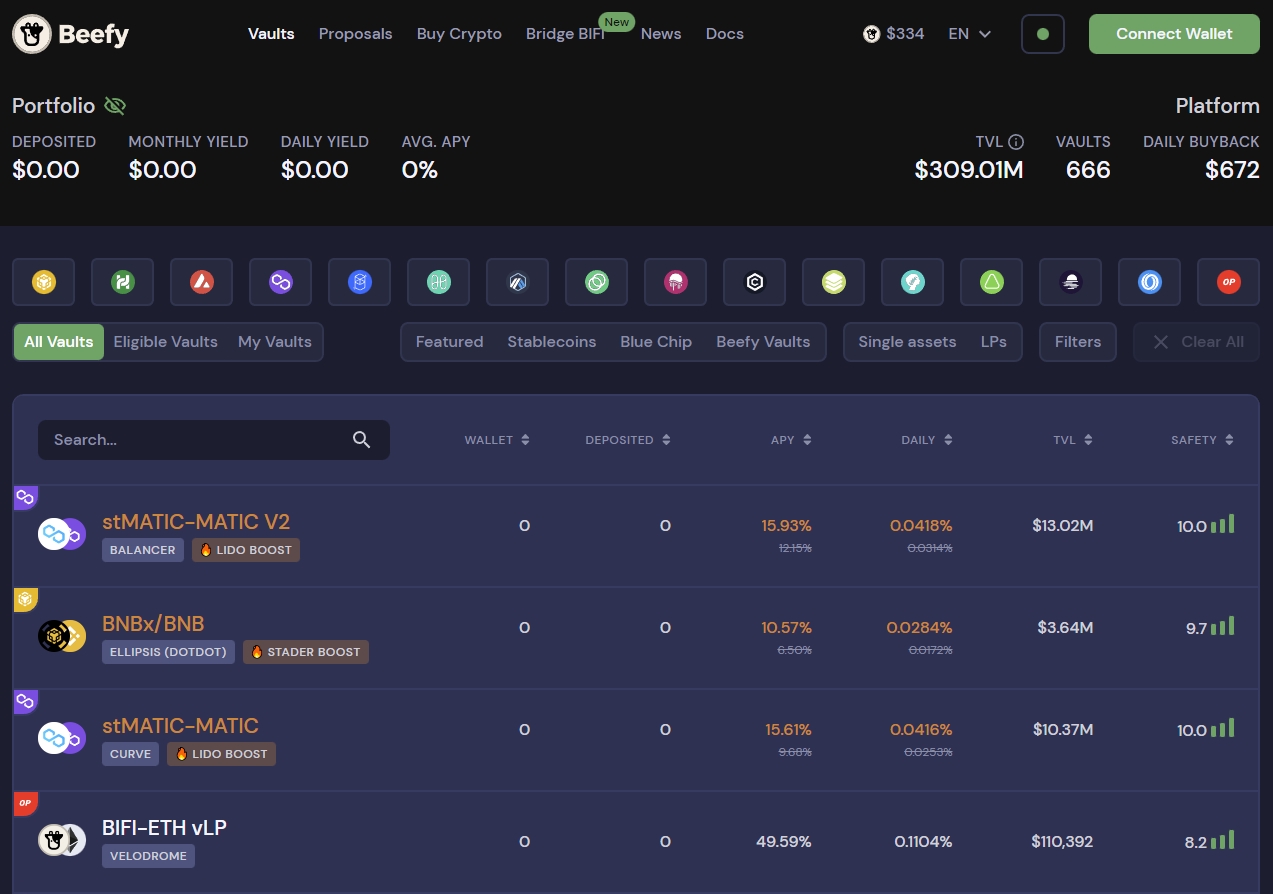Select the Polygon network filter
Screen dimensions: 1273x894
click(280, 282)
